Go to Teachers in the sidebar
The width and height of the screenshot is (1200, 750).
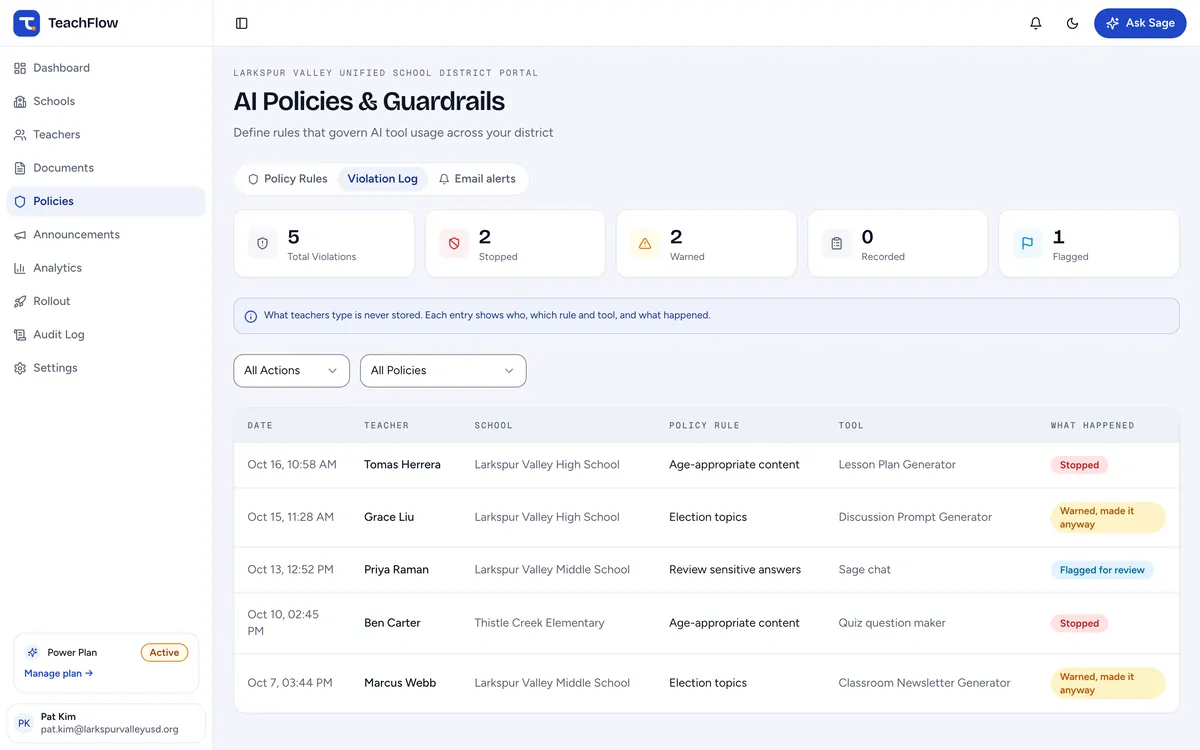coord(106,134)
